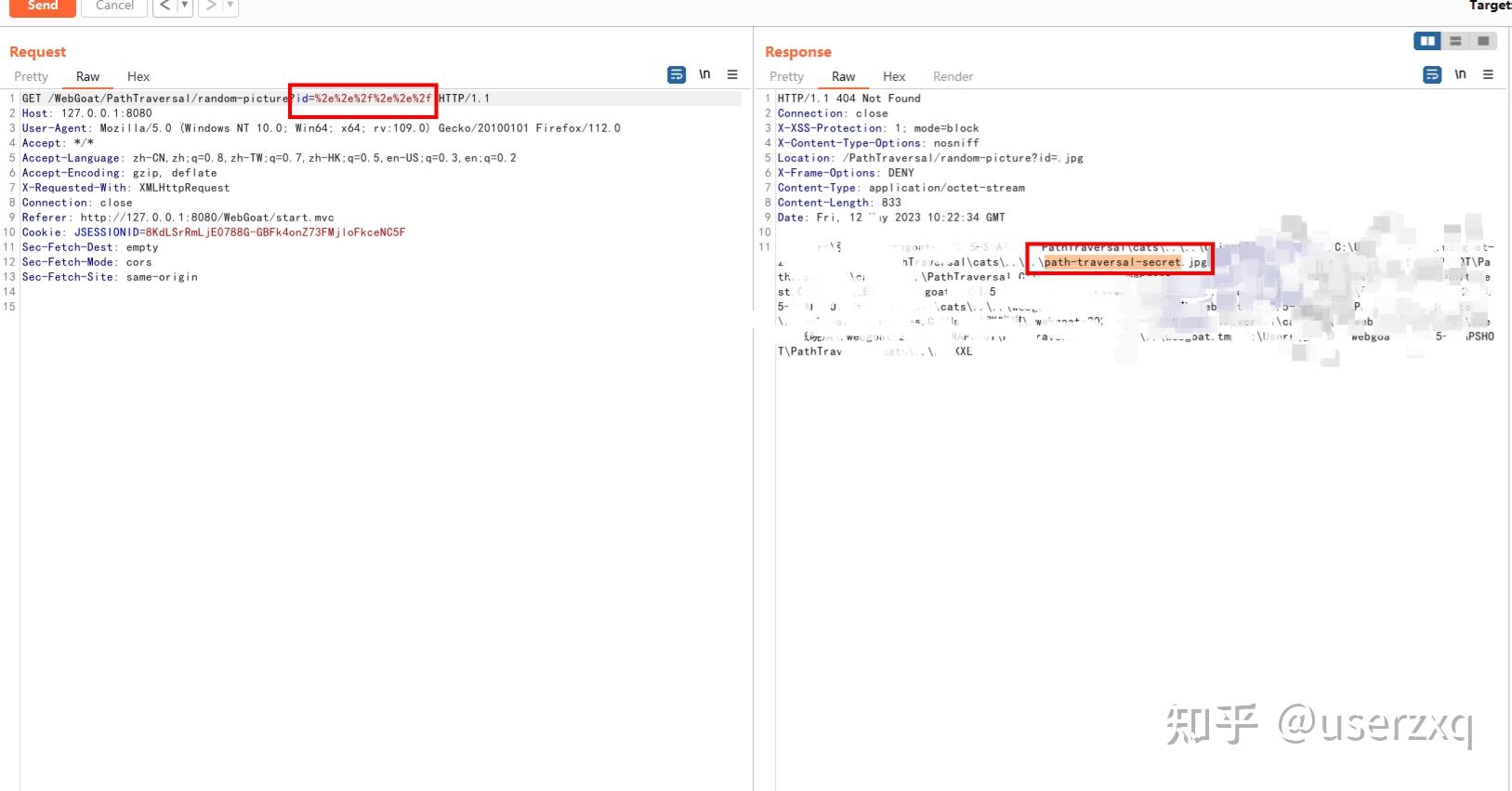Switch Response view to Render tab
1512x791 pixels.
(953, 76)
